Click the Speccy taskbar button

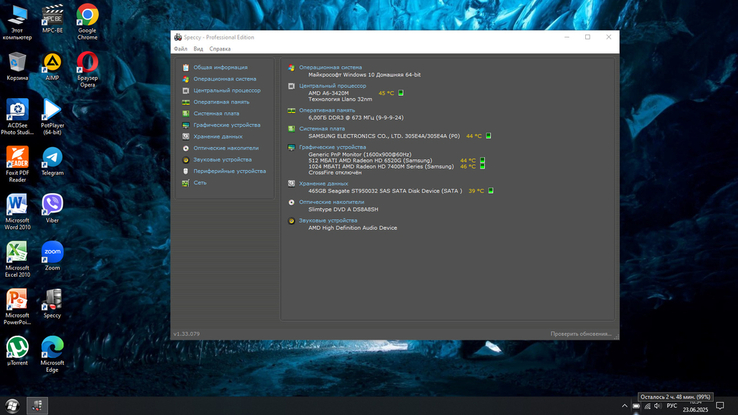pos(37,406)
